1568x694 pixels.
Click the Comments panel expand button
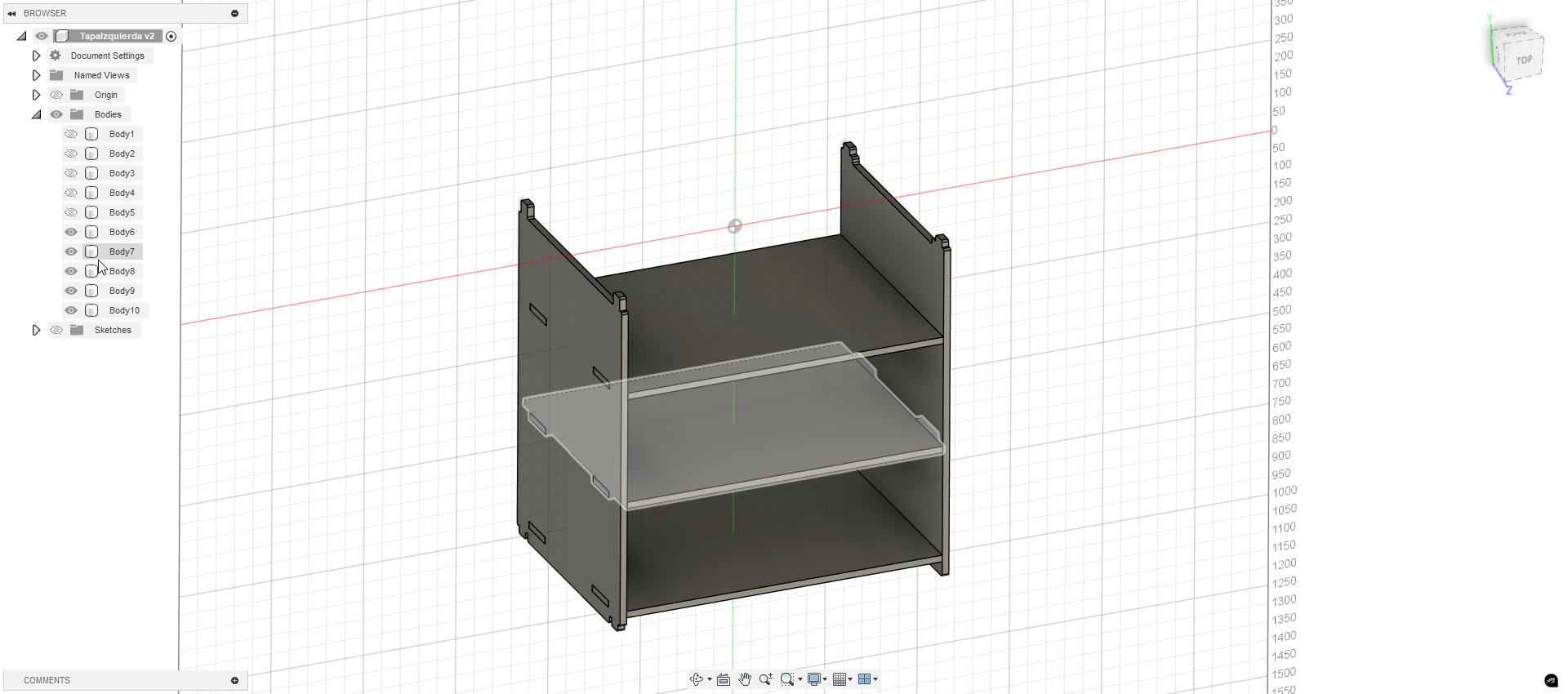pos(234,680)
